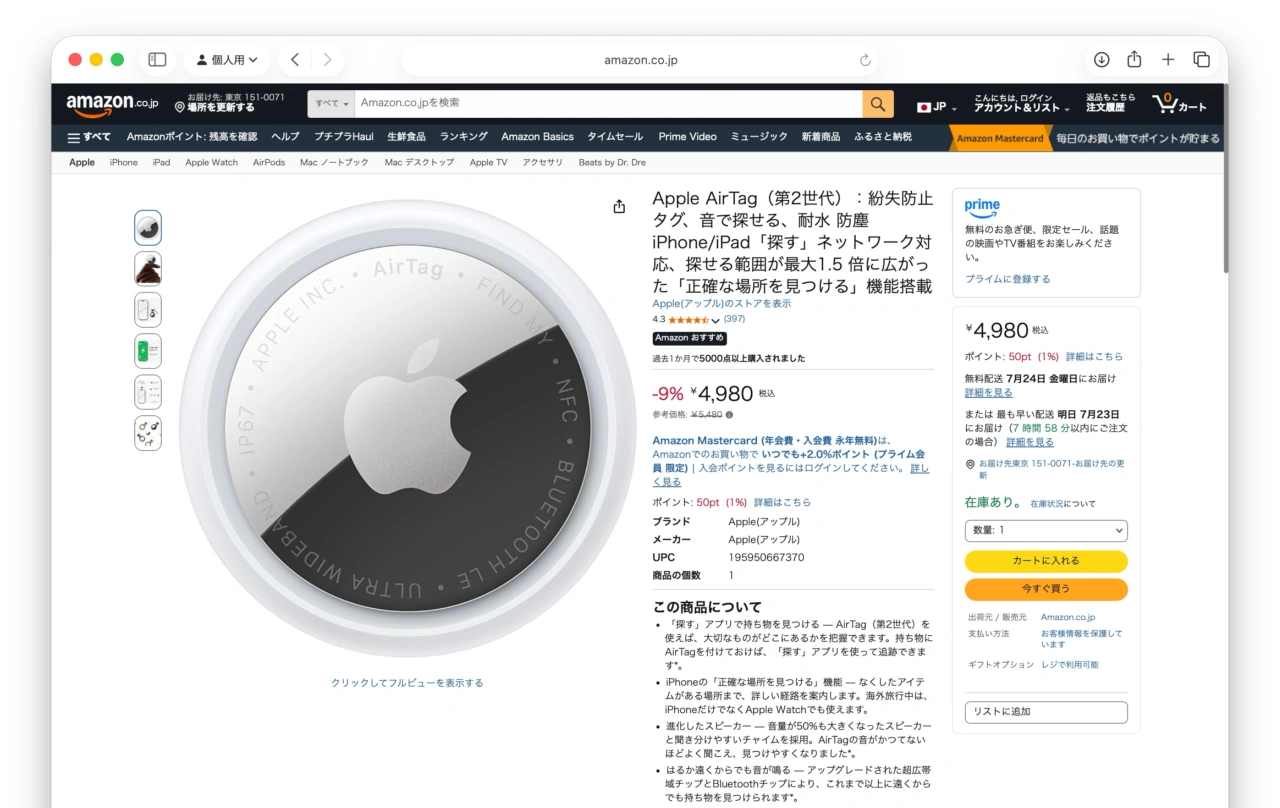
Task: Select Beats by Dr. Dre subnav tab
Action: (x=612, y=162)
